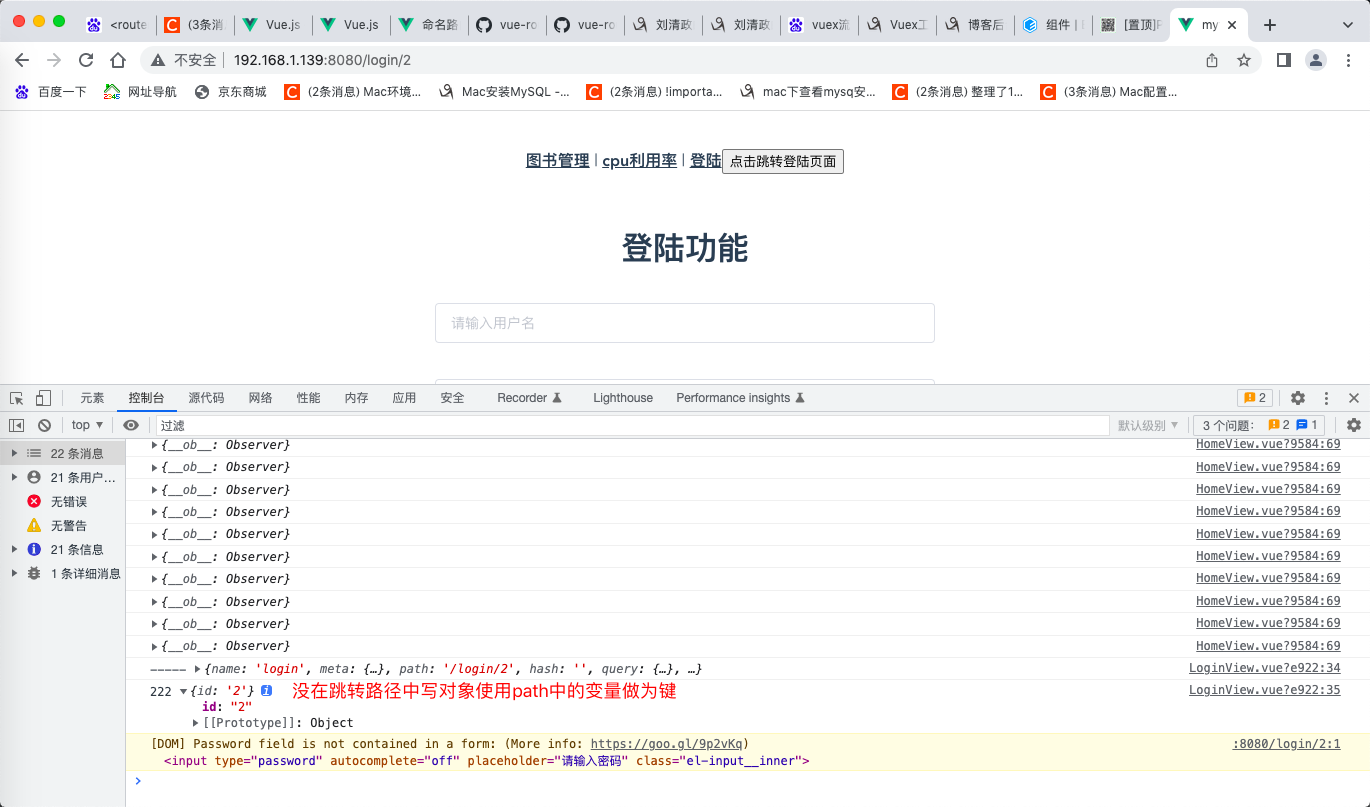Click the 点击跳转登陆页面 button
Viewport: 1370px width, 807px height.
pos(783,161)
